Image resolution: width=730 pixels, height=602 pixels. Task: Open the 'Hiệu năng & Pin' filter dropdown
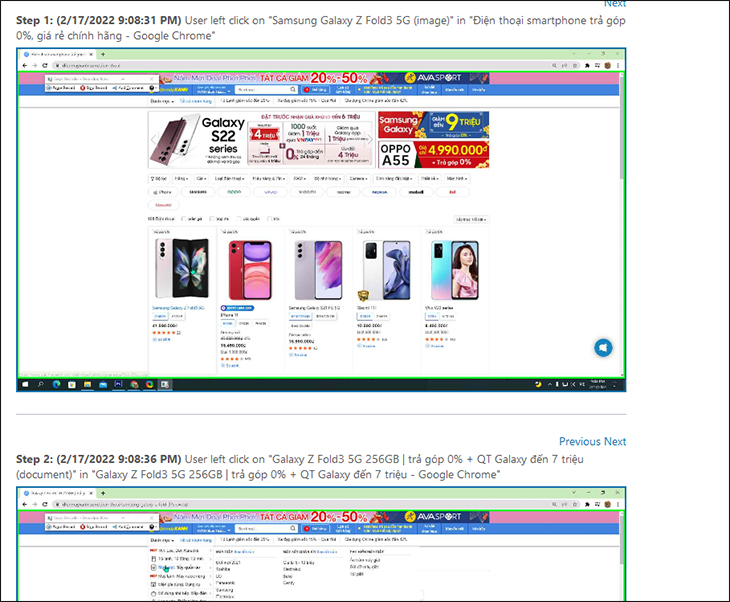(269, 178)
